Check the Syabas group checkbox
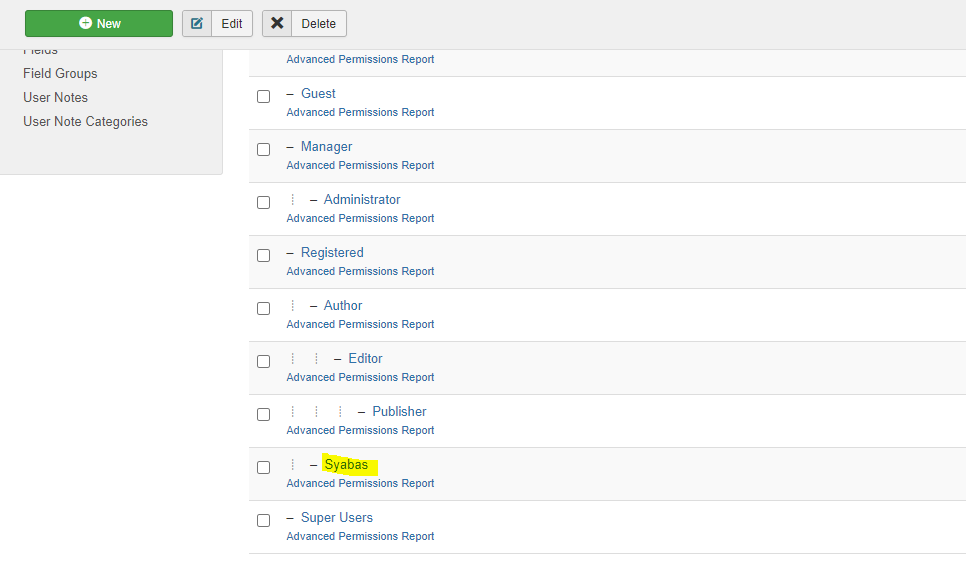Viewport: 966px width, 561px height. [264, 467]
